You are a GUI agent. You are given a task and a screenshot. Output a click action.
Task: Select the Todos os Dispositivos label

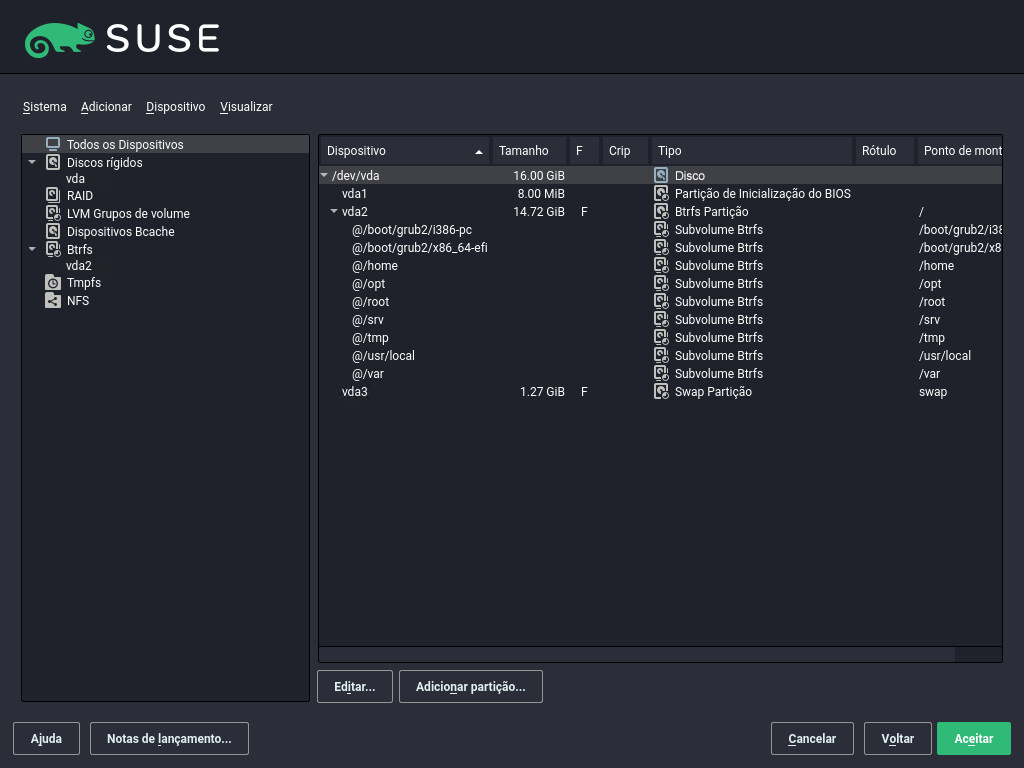[x=125, y=144]
